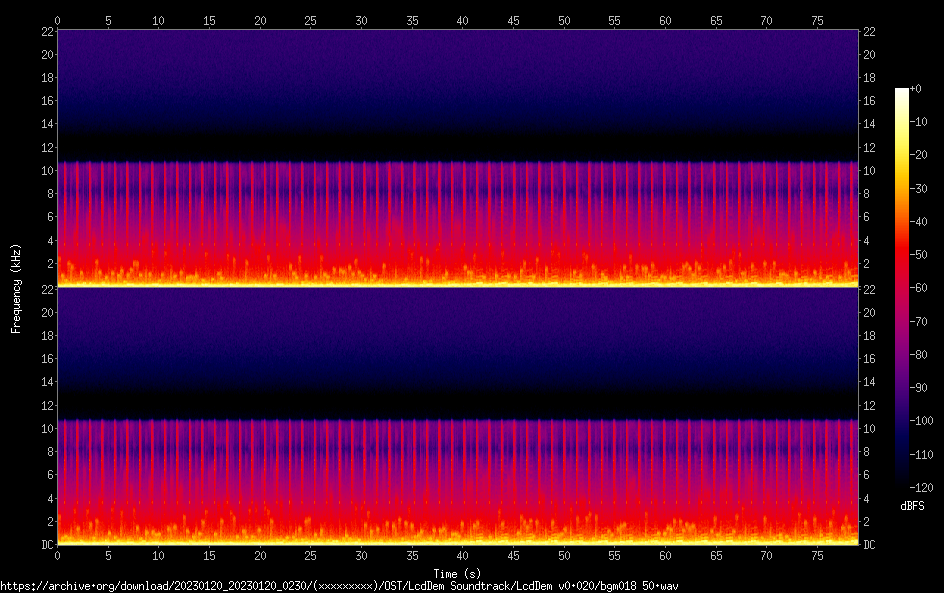Click the 20 second tick on the bottom time axis
The height and width of the screenshot is (593, 944).
click(260, 554)
